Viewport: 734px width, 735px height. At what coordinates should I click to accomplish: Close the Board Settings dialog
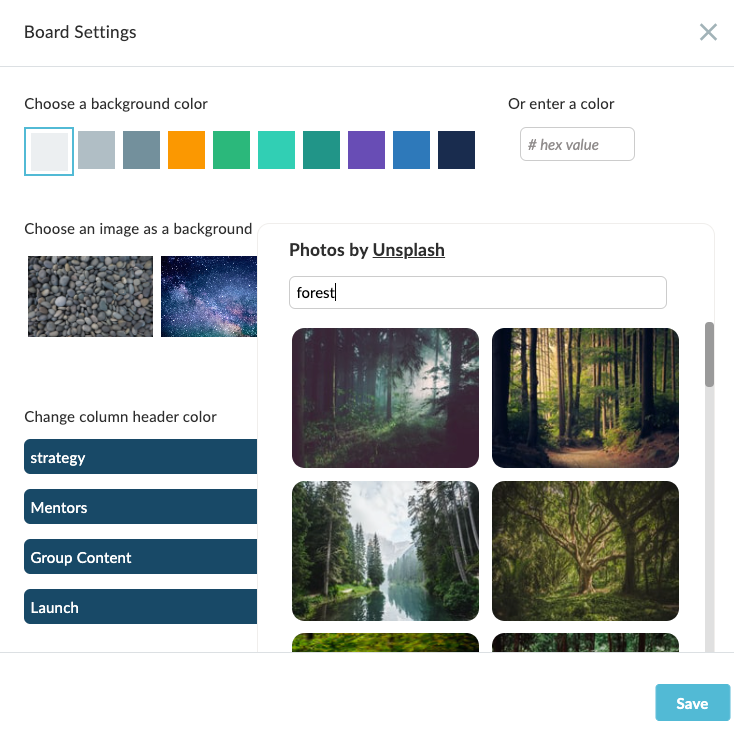[x=708, y=32]
